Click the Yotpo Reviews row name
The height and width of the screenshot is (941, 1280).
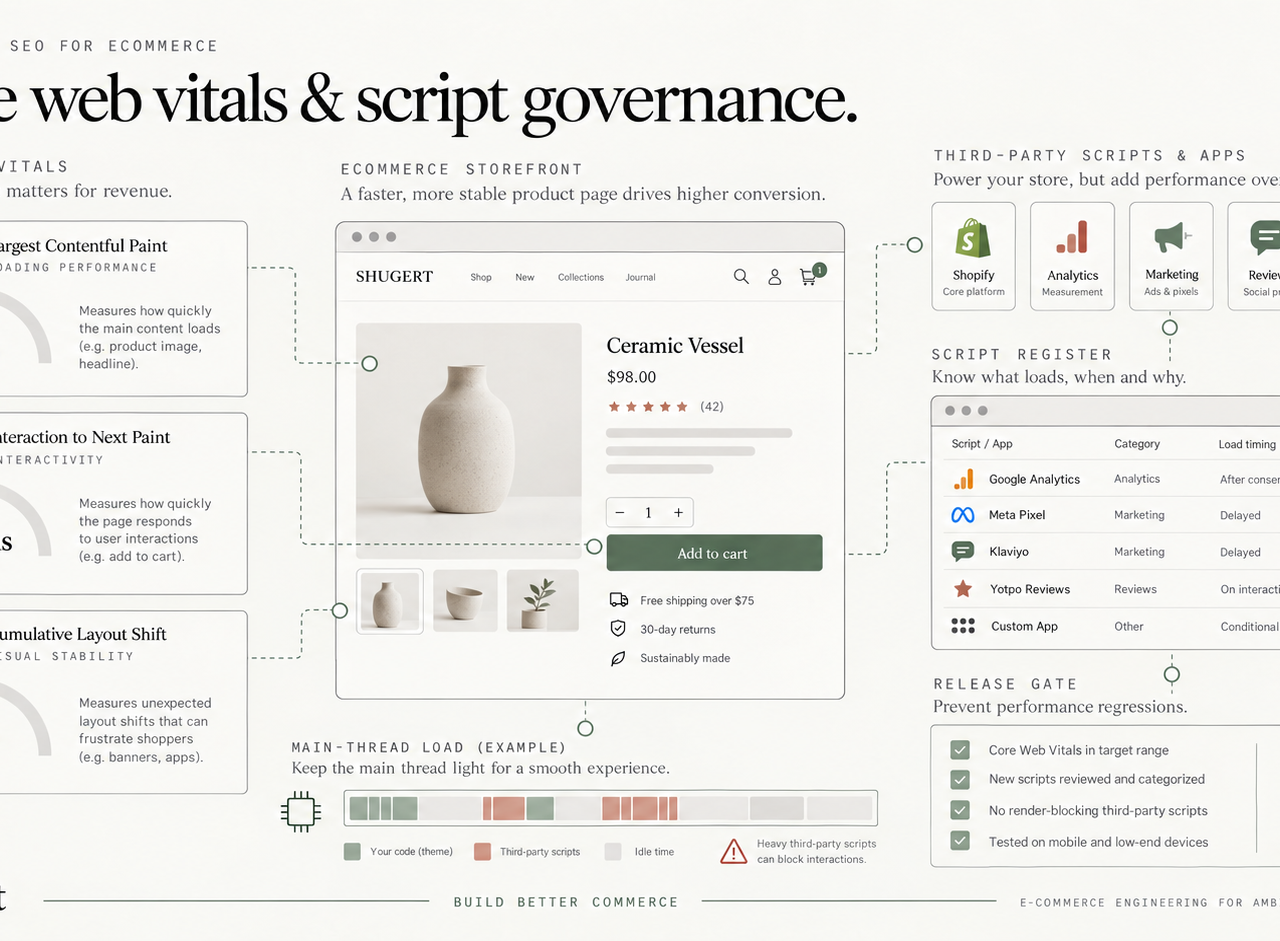coord(1030,589)
